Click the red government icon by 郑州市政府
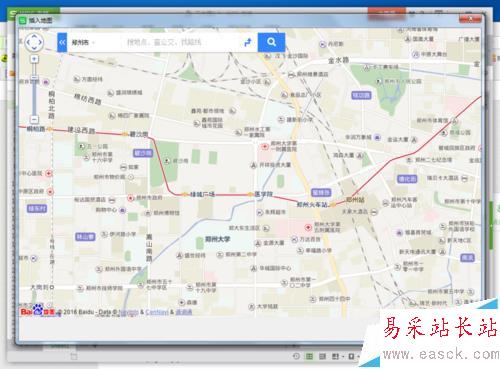 coord(131,198)
